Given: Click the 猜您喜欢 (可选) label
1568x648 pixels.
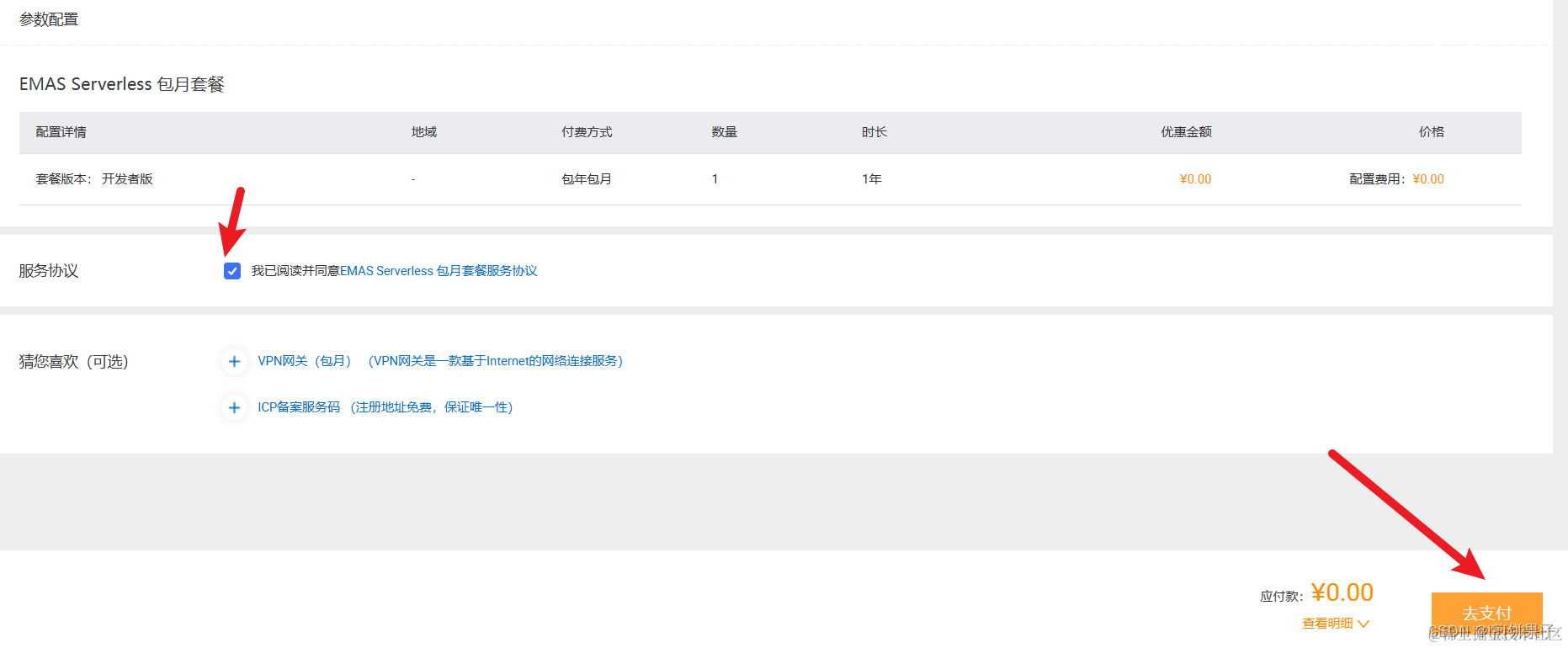Looking at the screenshot, I should 74,362.
